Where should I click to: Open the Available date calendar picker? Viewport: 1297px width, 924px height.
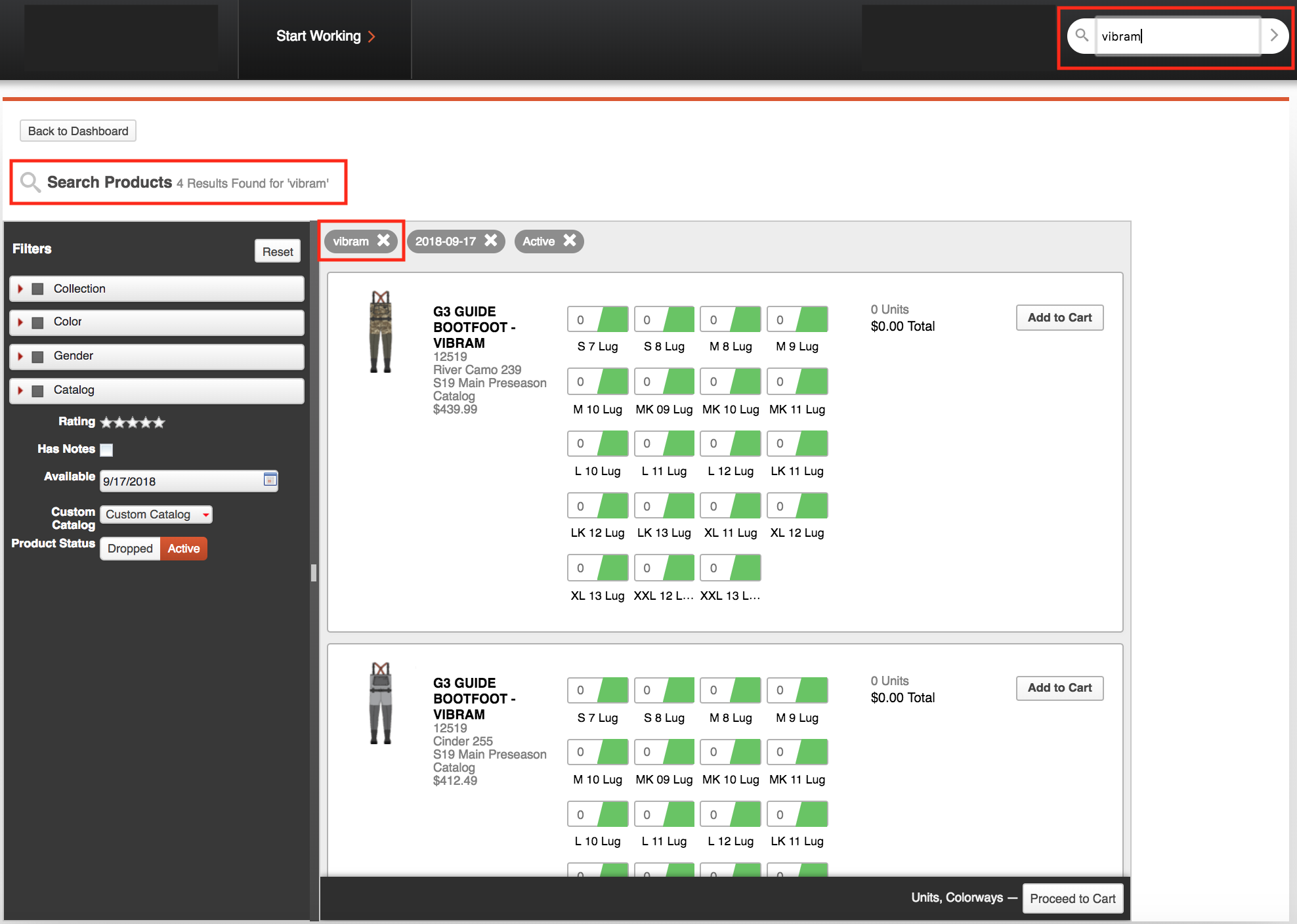tap(270, 480)
